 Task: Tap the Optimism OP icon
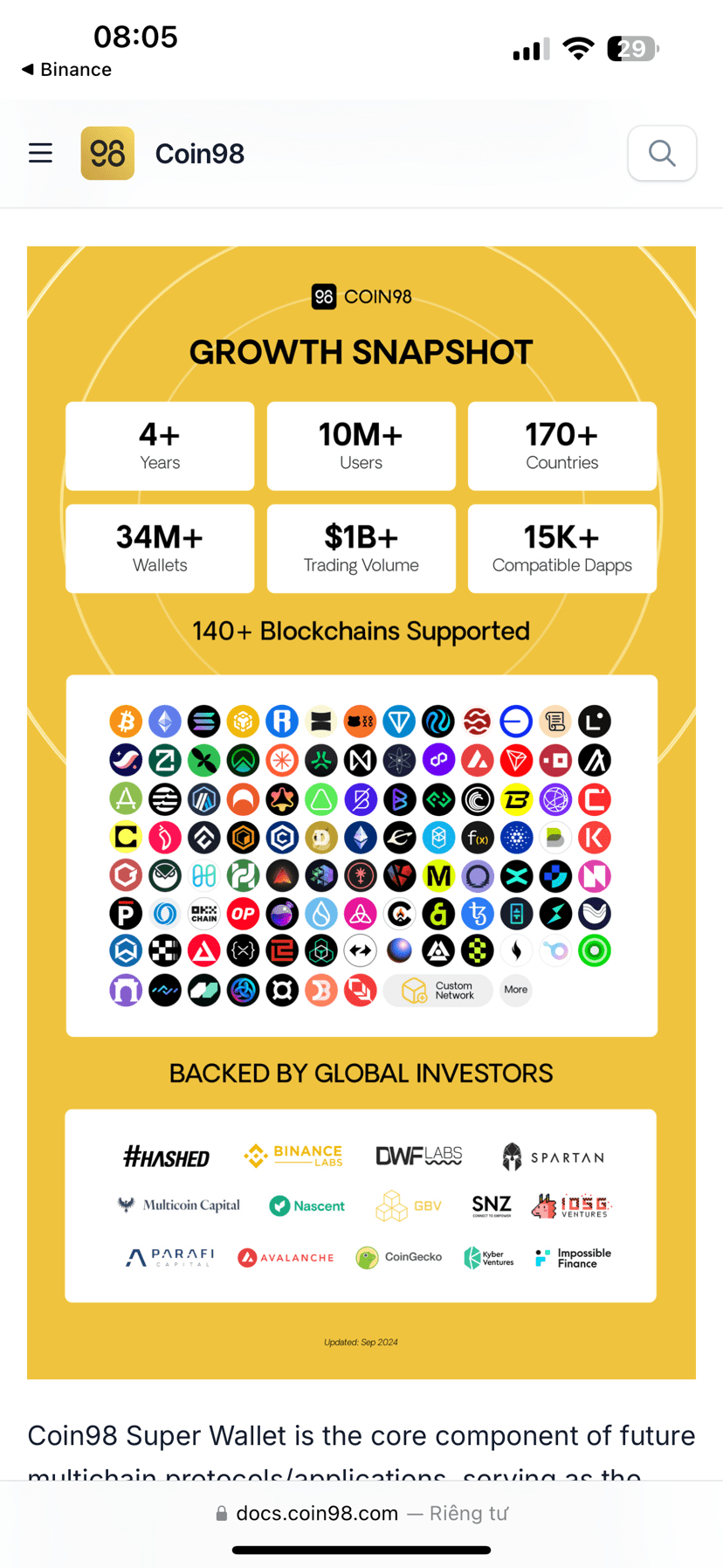pos(243,914)
